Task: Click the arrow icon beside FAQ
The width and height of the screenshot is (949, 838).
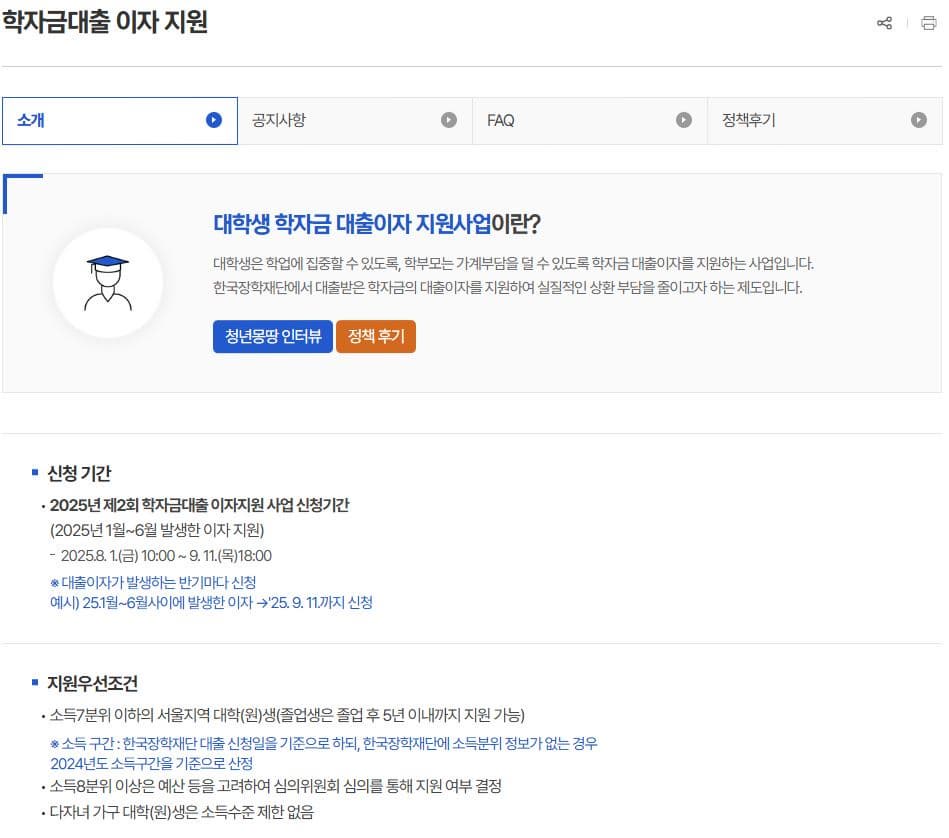Action: (x=684, y=120)
